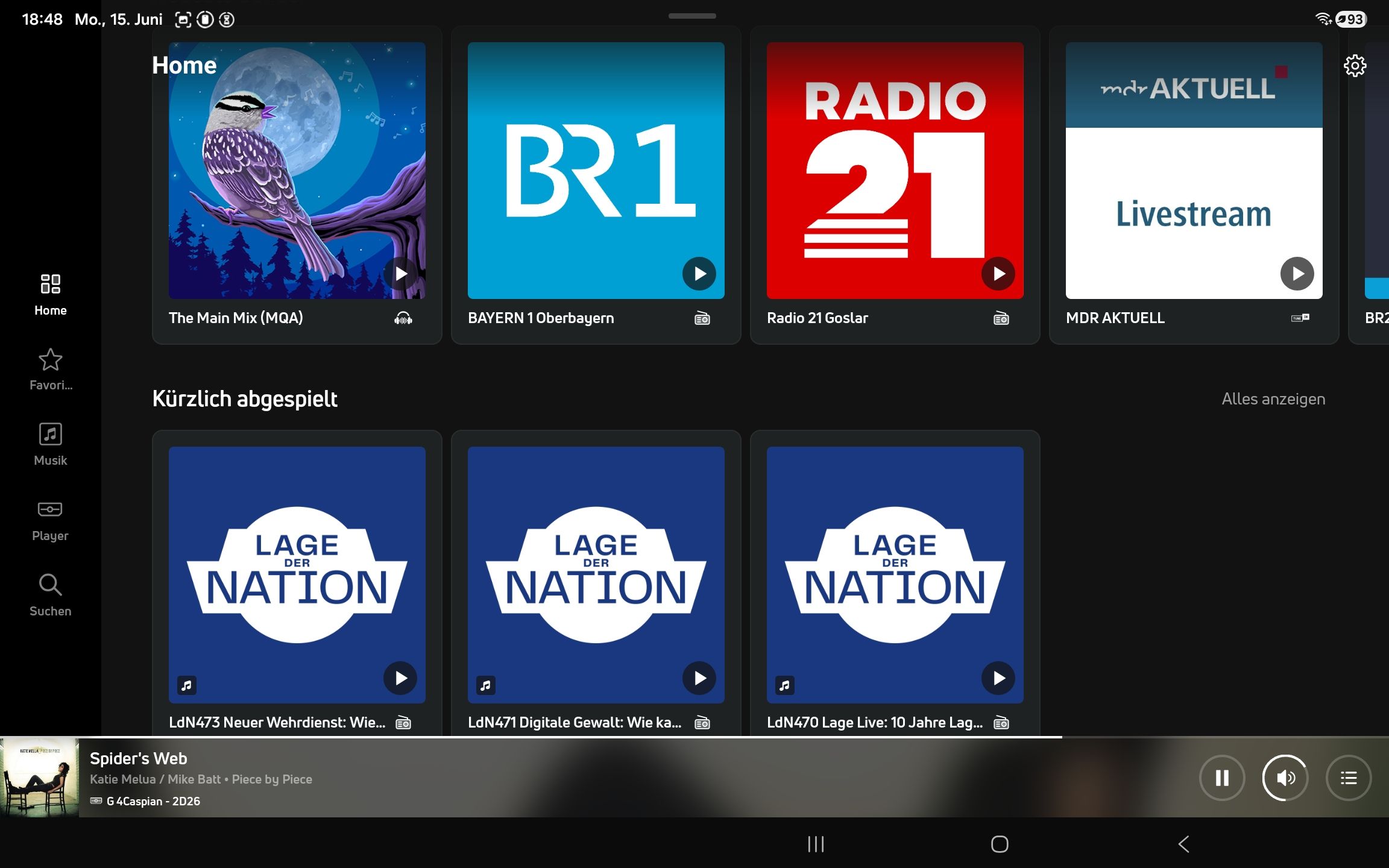Tap Android back navigation button
Screen dimensions: 1389x868
[1183, 844]
